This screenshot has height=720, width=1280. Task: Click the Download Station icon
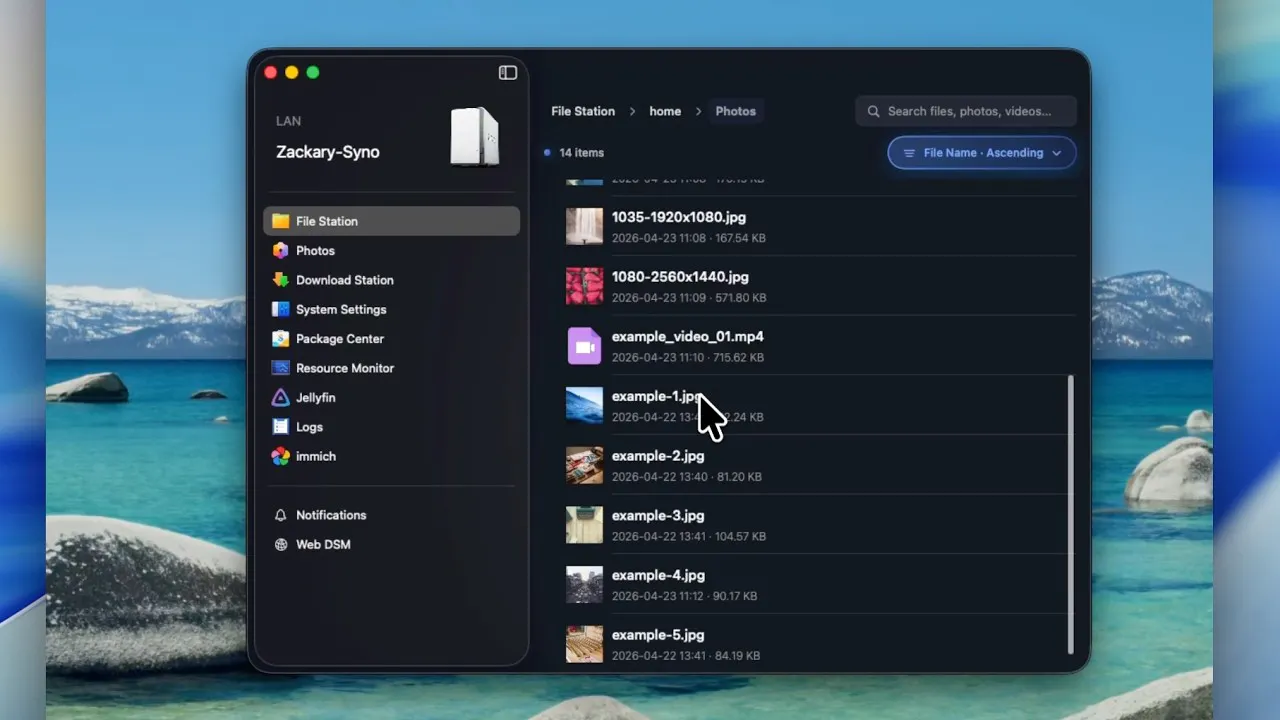click(x=281, y=280)
